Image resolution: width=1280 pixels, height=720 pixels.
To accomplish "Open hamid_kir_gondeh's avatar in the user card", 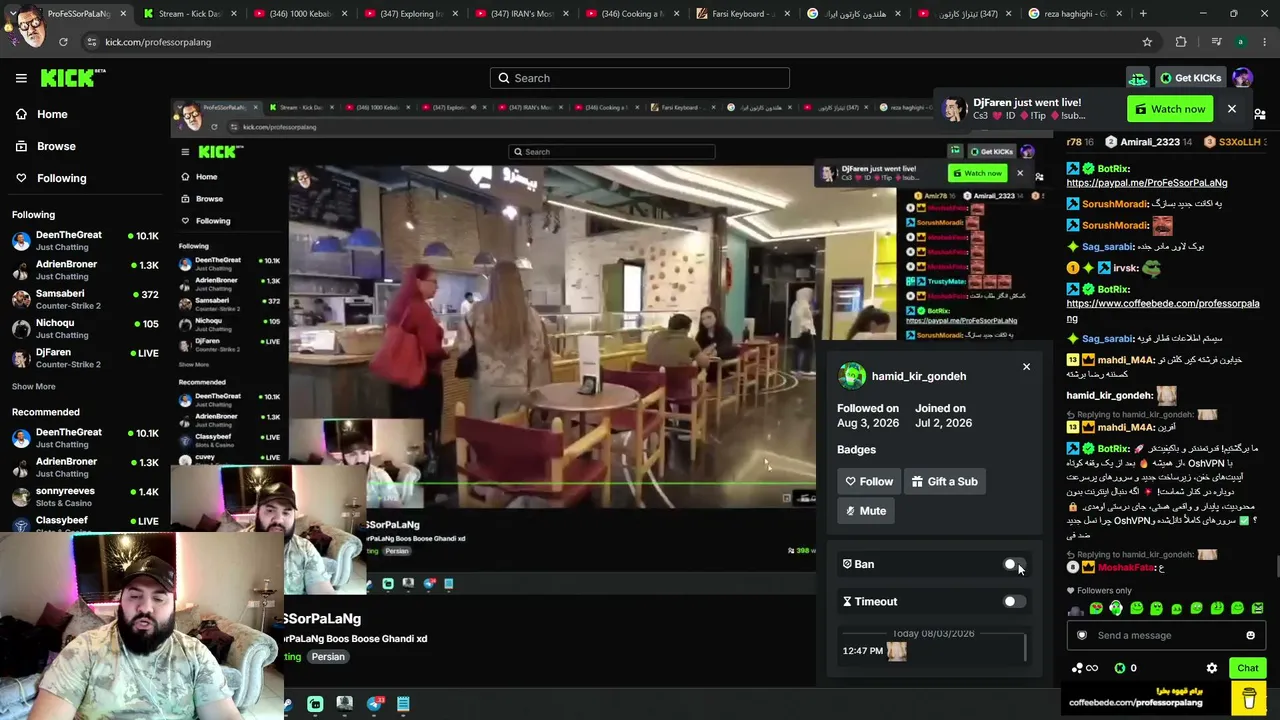I will pos(852,376).
